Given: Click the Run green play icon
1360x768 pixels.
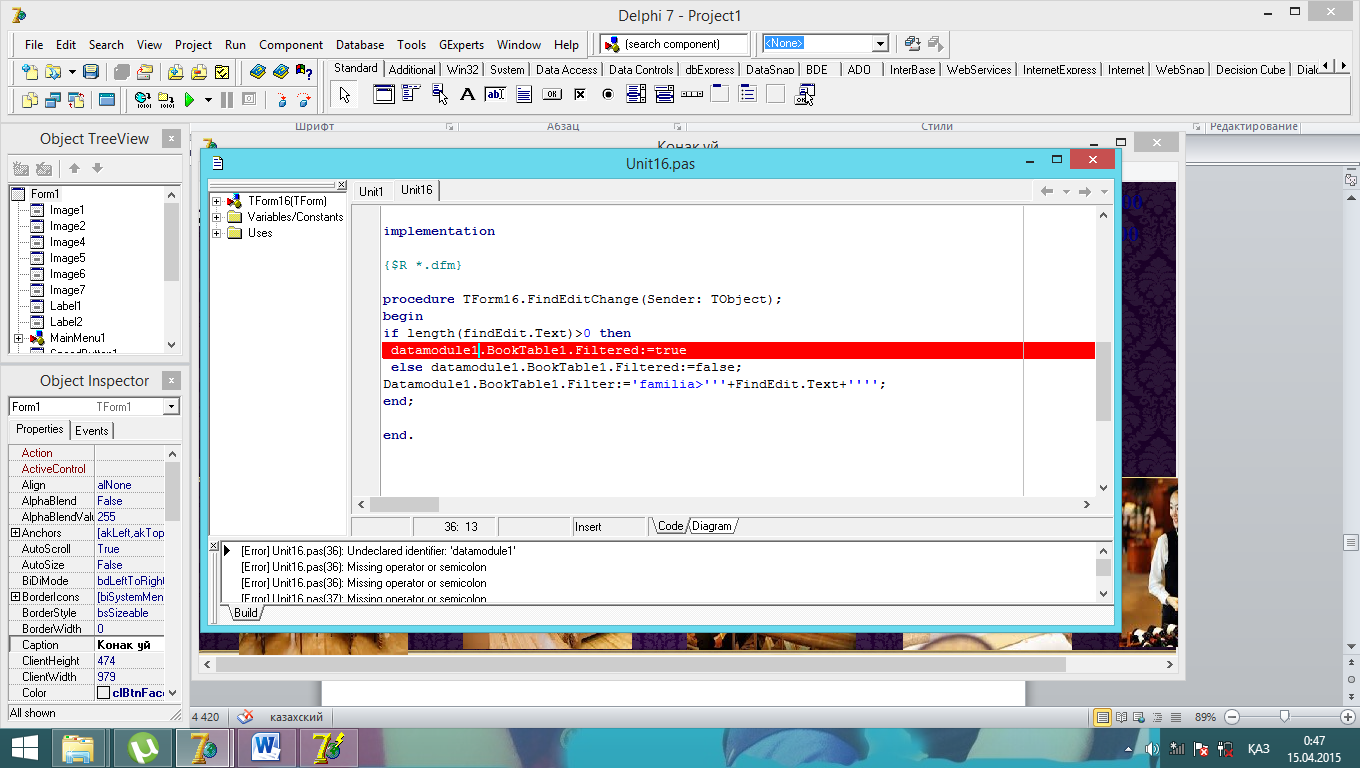Looking at the screenshot, I should pyautogui.click(x=189, y=99).
